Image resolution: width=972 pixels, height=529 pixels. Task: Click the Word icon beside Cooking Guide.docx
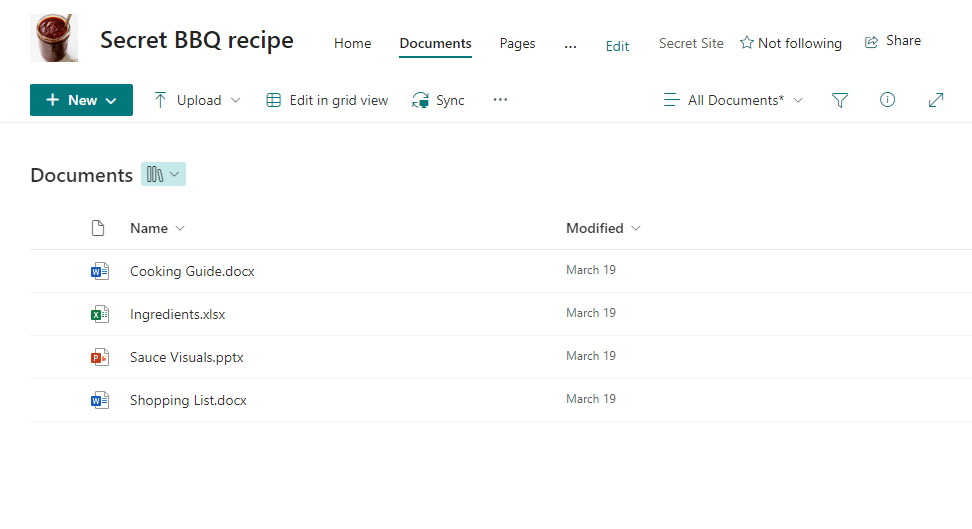pyautogui.click(x=99, y=271)
